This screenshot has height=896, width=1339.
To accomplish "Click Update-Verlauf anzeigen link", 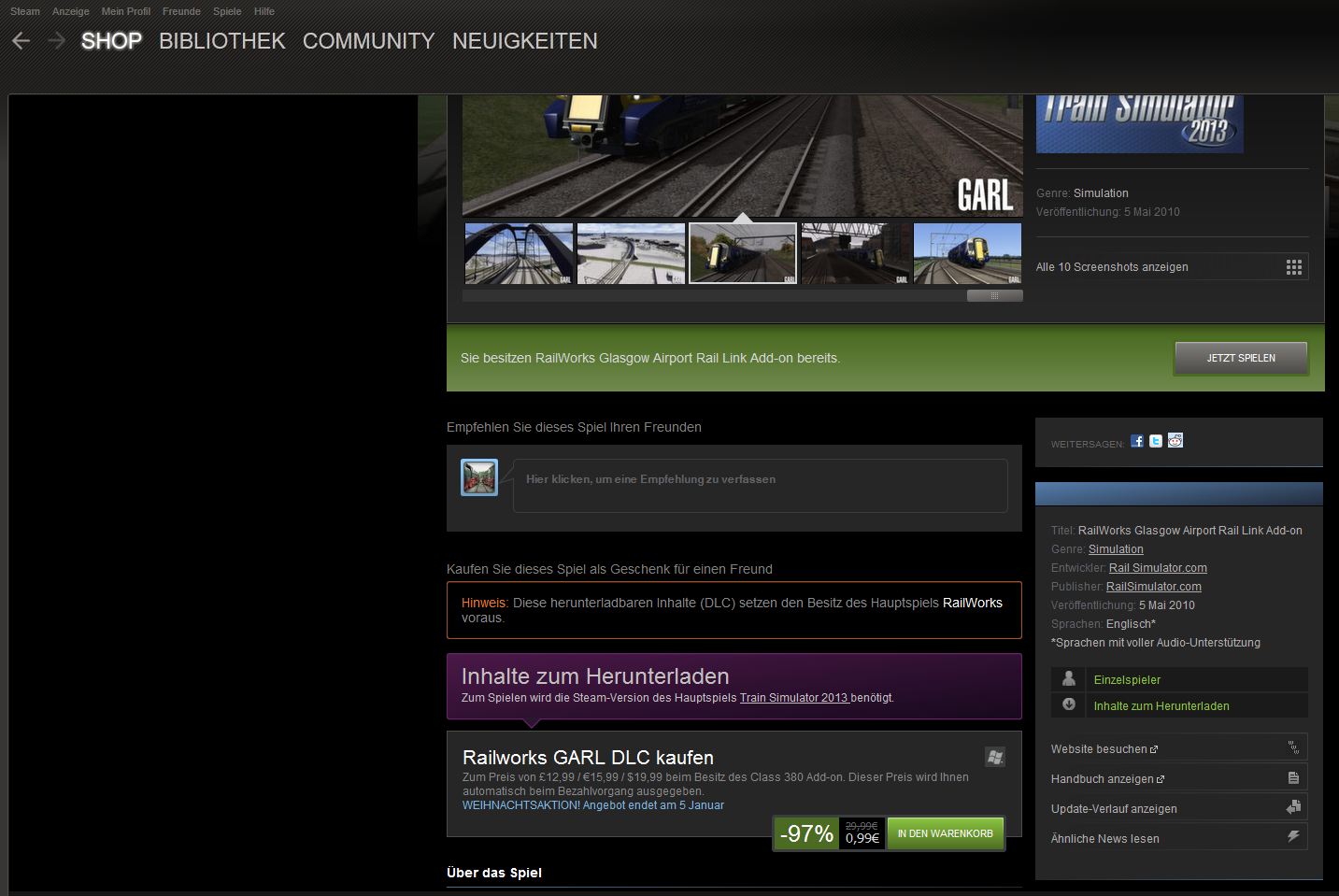I will (1114, 809).
